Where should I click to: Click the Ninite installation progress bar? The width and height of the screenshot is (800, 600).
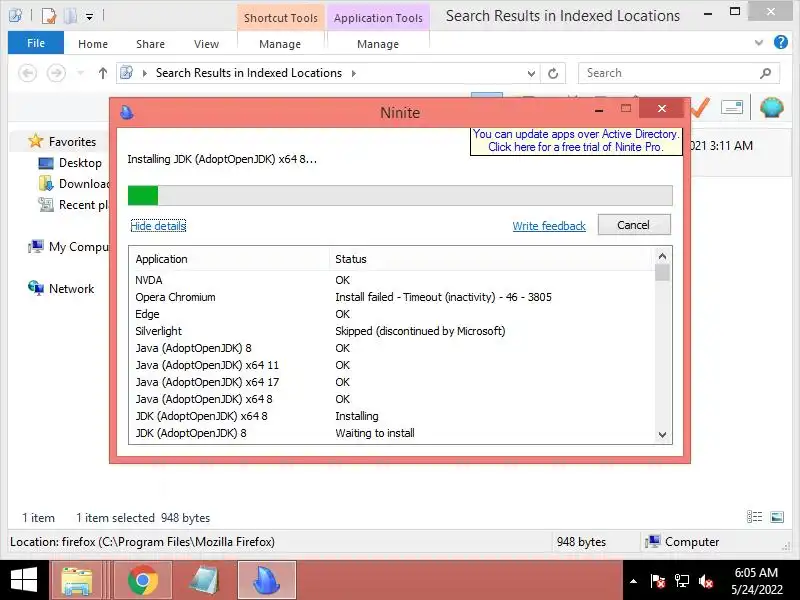tap(400, 195)
